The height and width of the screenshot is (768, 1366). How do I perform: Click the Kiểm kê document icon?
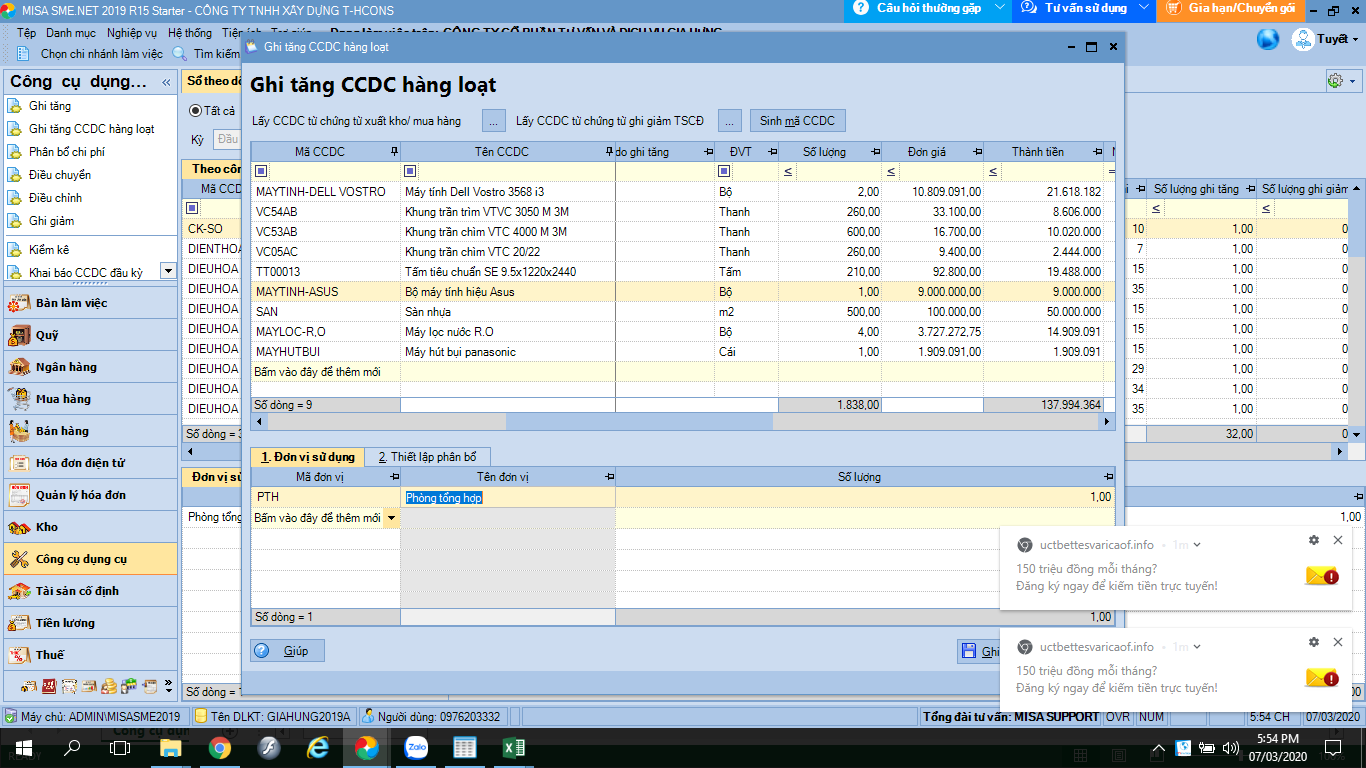click(x=14, y=250)
